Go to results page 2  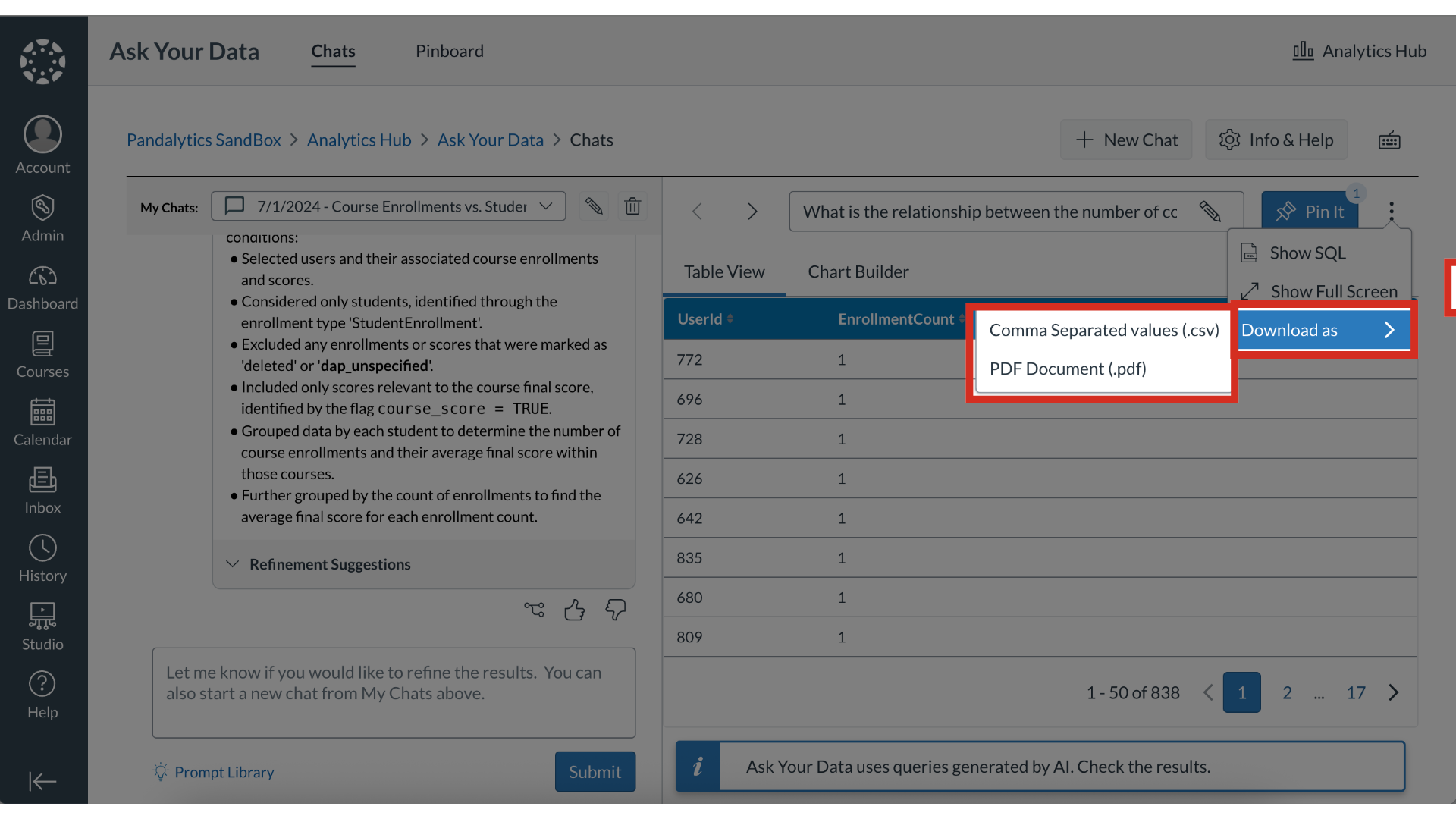[x=1287, y=692]
